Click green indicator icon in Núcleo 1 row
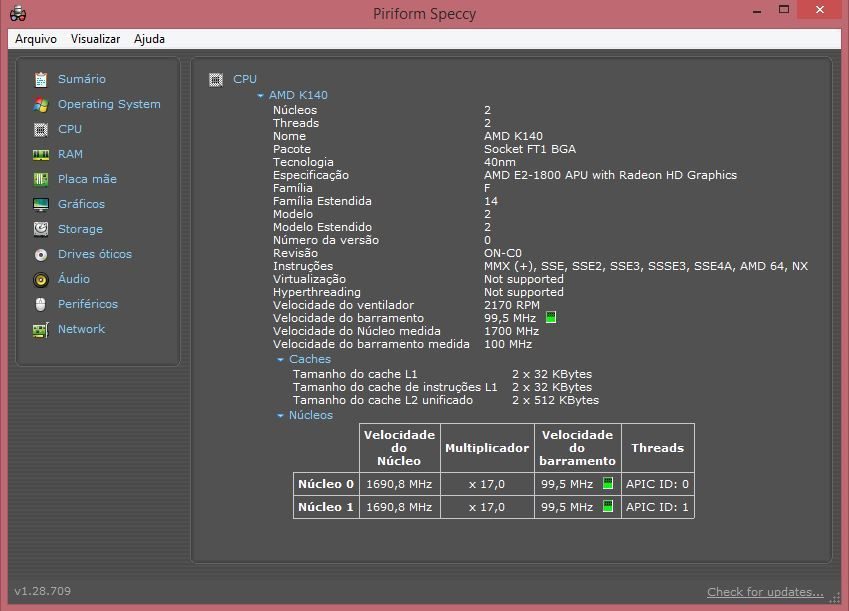The image size is (849, 611). (x=608, y=506)
